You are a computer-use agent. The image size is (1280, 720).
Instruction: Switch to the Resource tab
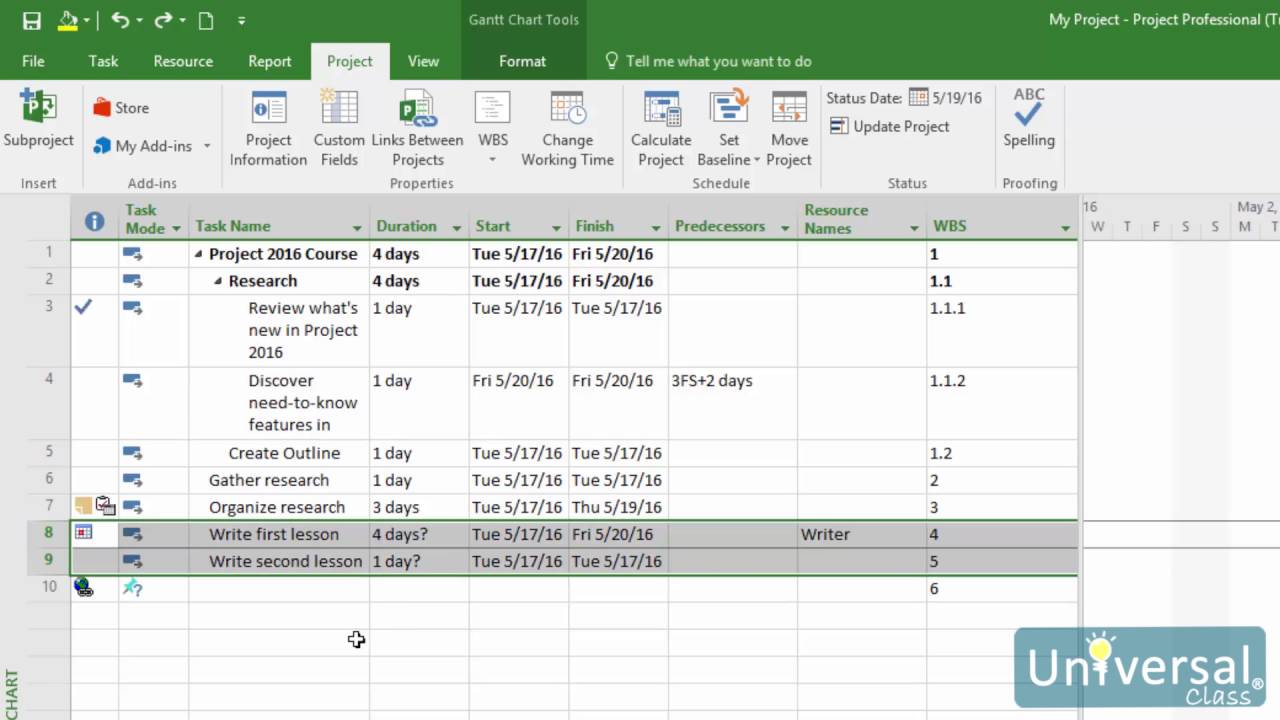[183, 61]
